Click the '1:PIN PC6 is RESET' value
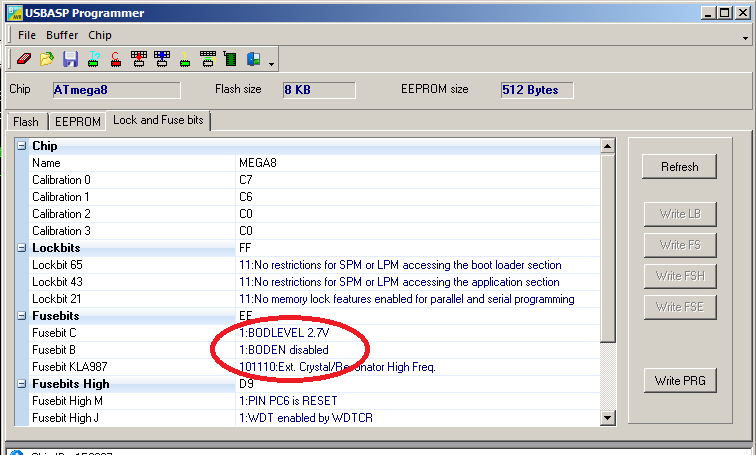Viewport: 756px width, 455px height. coord(288,401)
